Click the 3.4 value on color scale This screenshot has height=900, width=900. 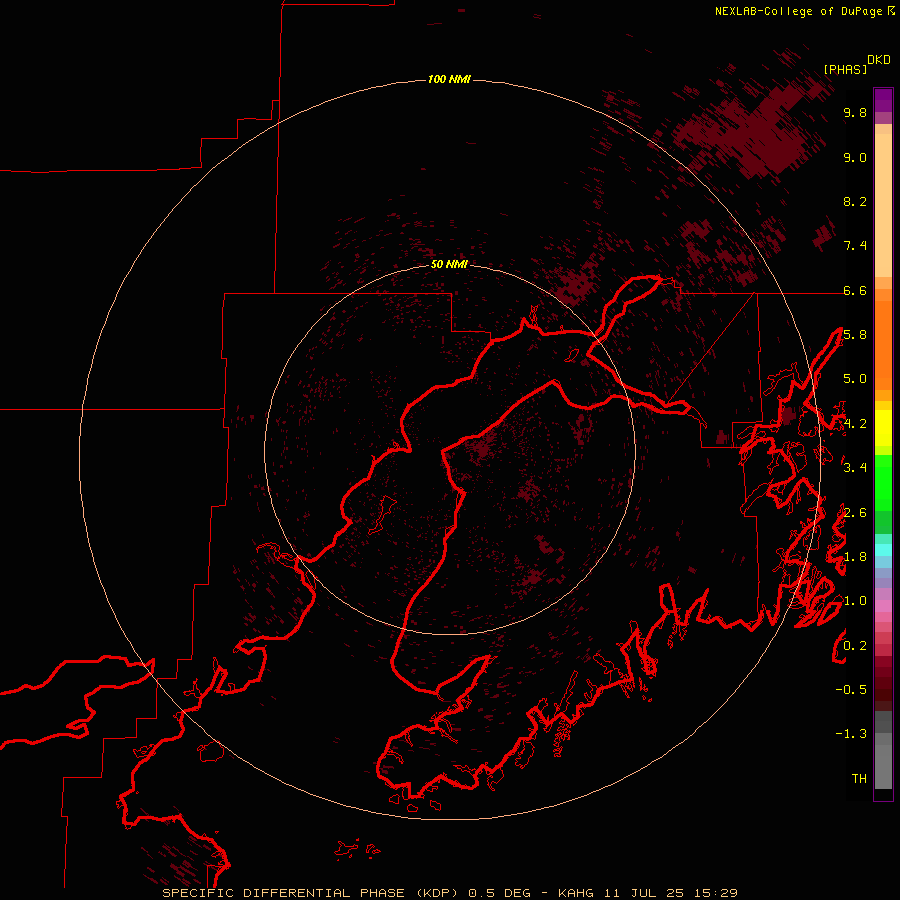[855, 468]
